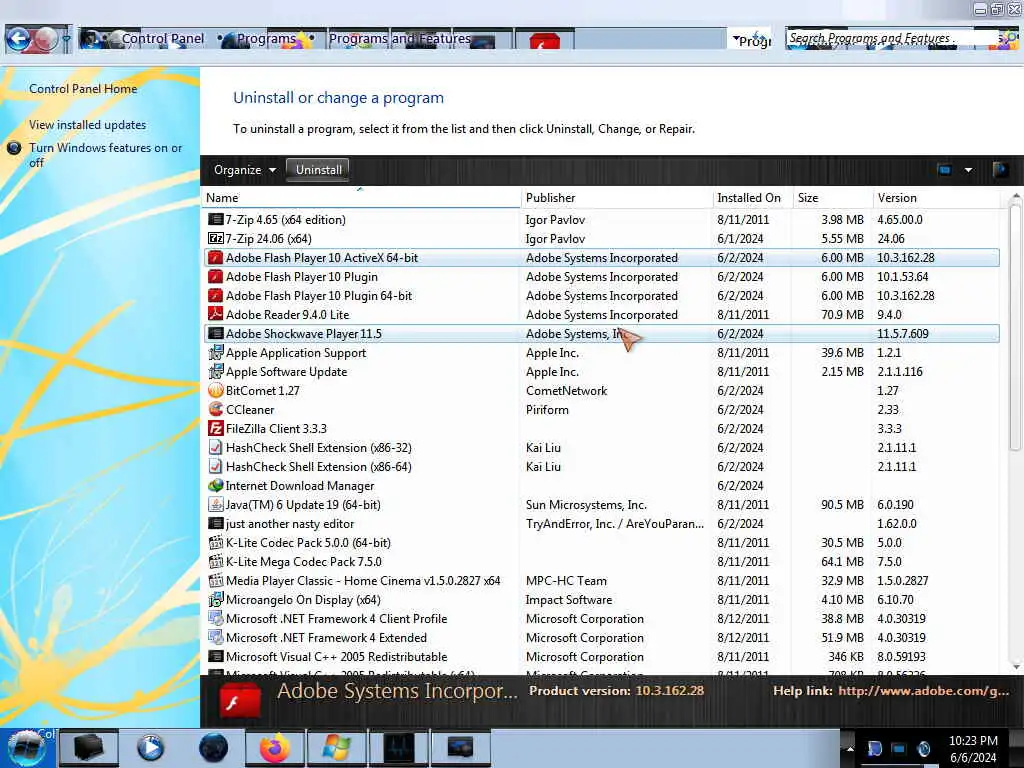The width and height of the screenshot is (1024, 768).
Task: Open View installed updates link
Action: (x=88, y=125)
